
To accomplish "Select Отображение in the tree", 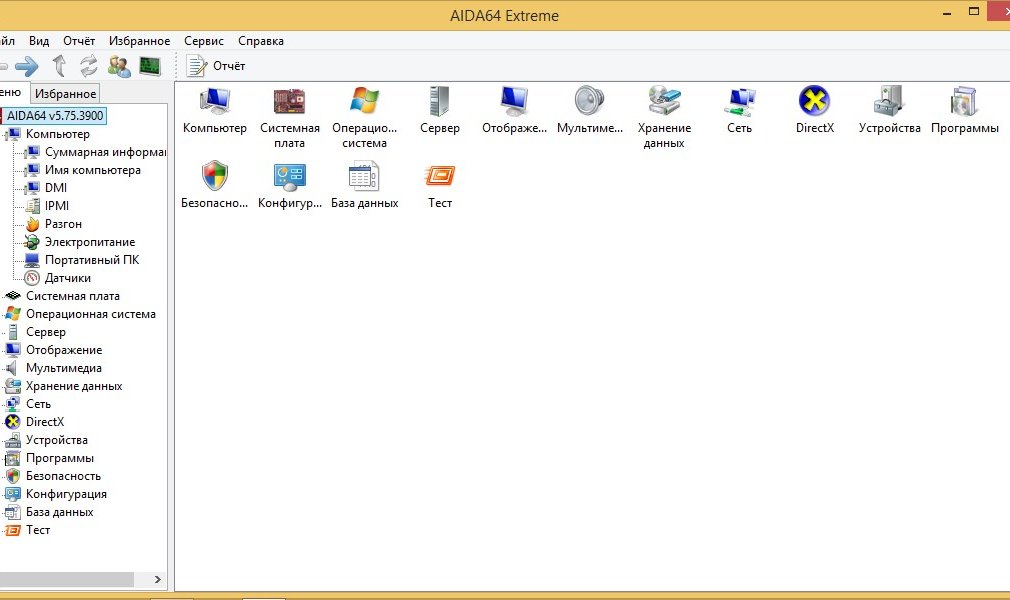I will [x=64, y=351].
